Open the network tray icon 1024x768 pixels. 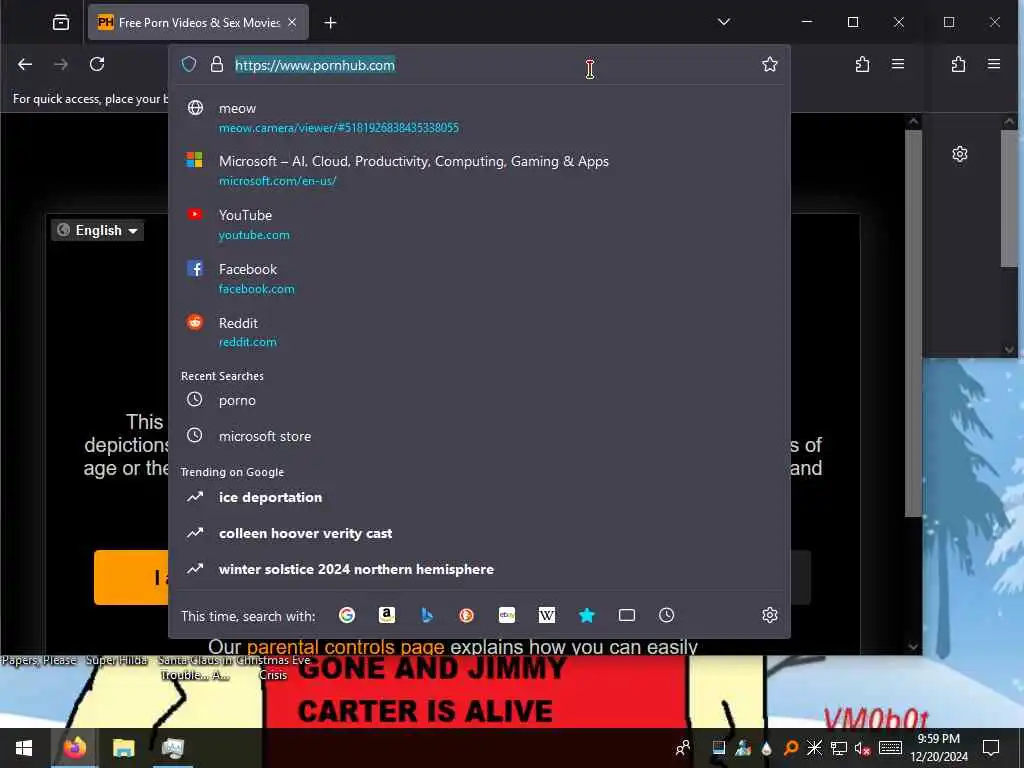[x=839, y=748]
